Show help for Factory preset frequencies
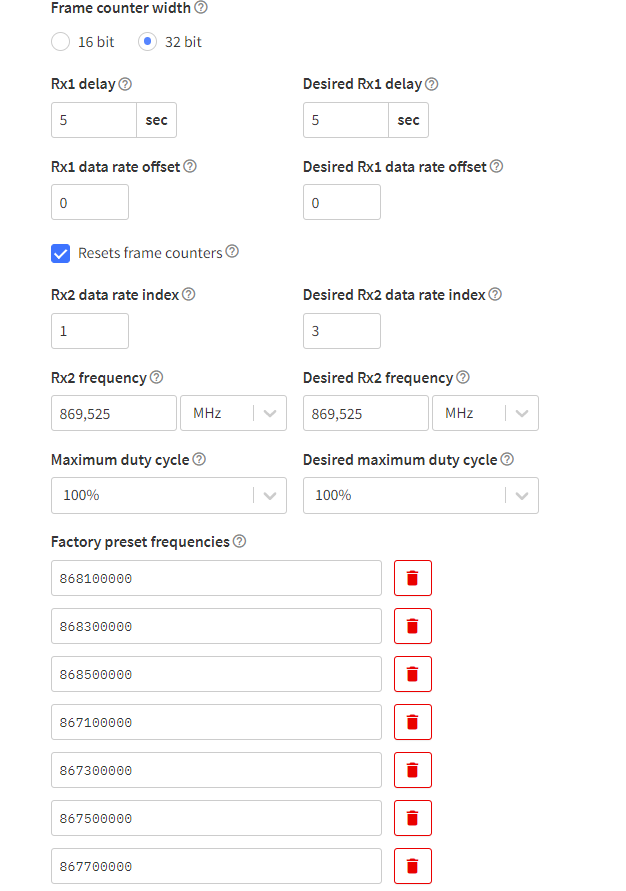The height and width of the screenshot is (891, 626). [240, 541]
